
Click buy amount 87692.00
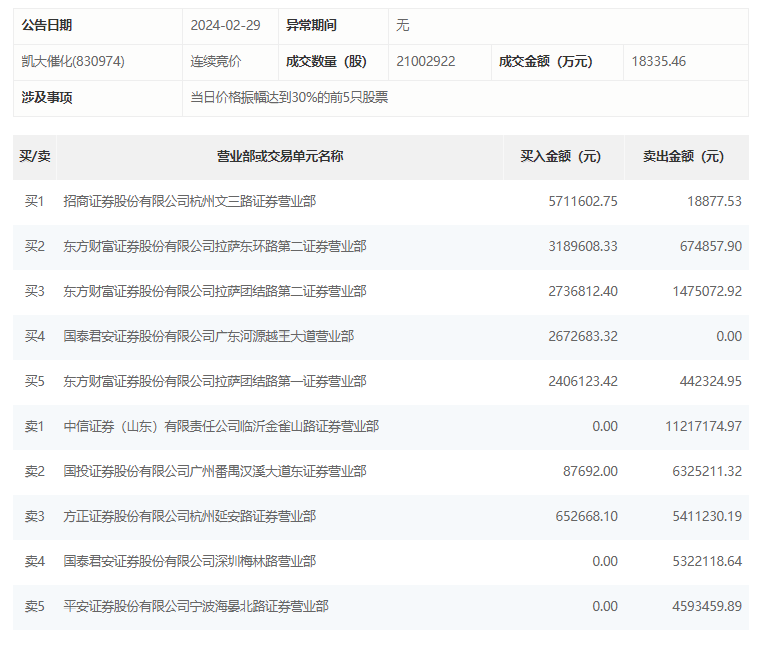(590, 472)
